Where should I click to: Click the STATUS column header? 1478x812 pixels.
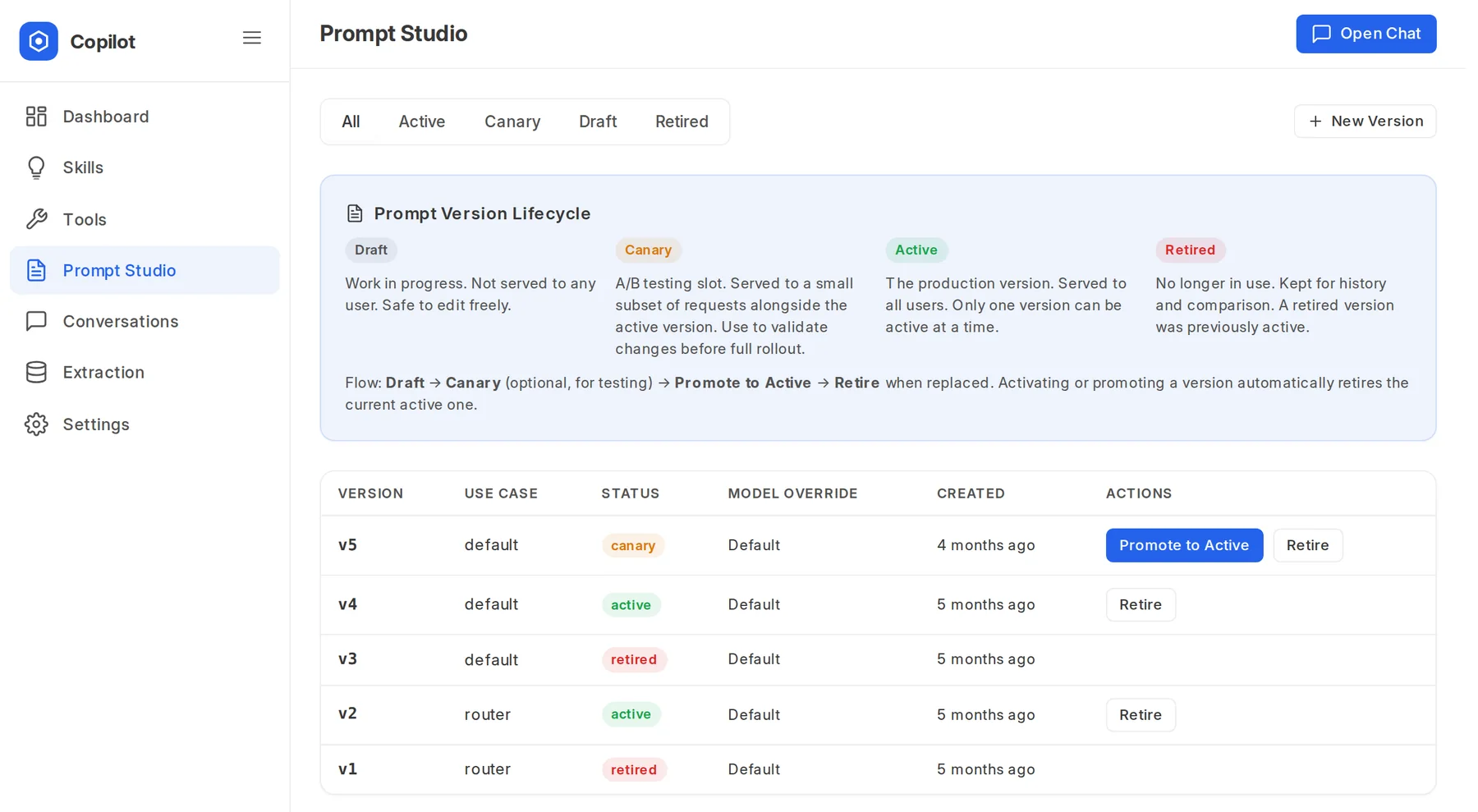pyautogui.click(x=631, y=493)
